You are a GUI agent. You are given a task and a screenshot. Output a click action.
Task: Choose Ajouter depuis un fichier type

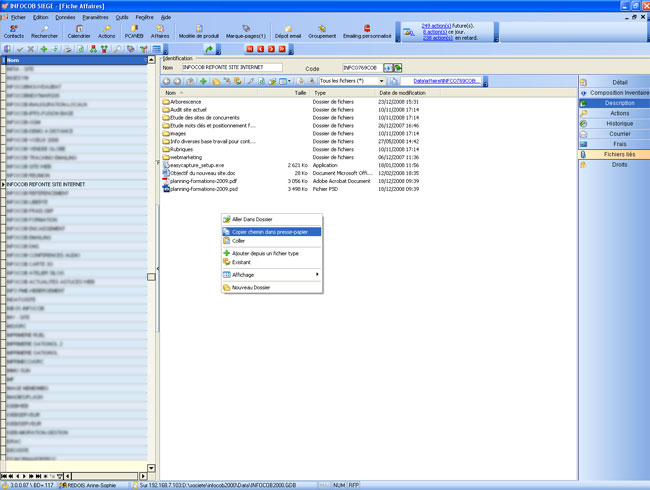(x=272, y=253)
